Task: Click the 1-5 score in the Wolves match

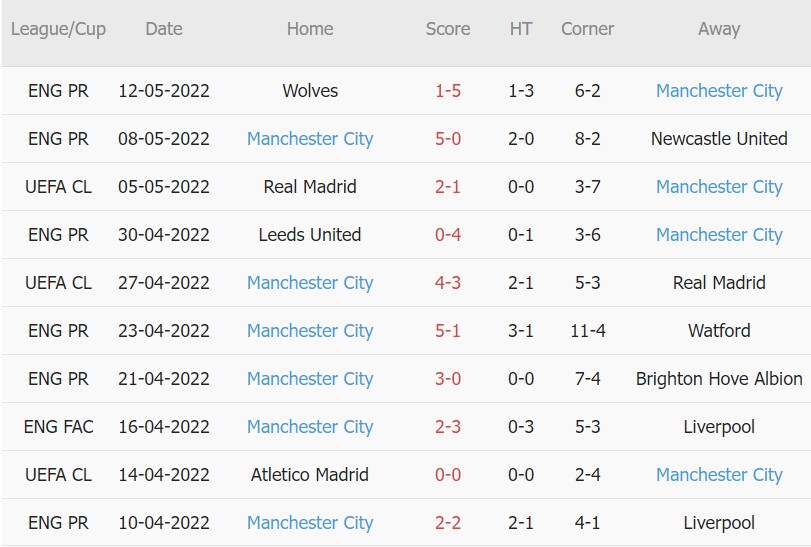Action: (448, 91)
